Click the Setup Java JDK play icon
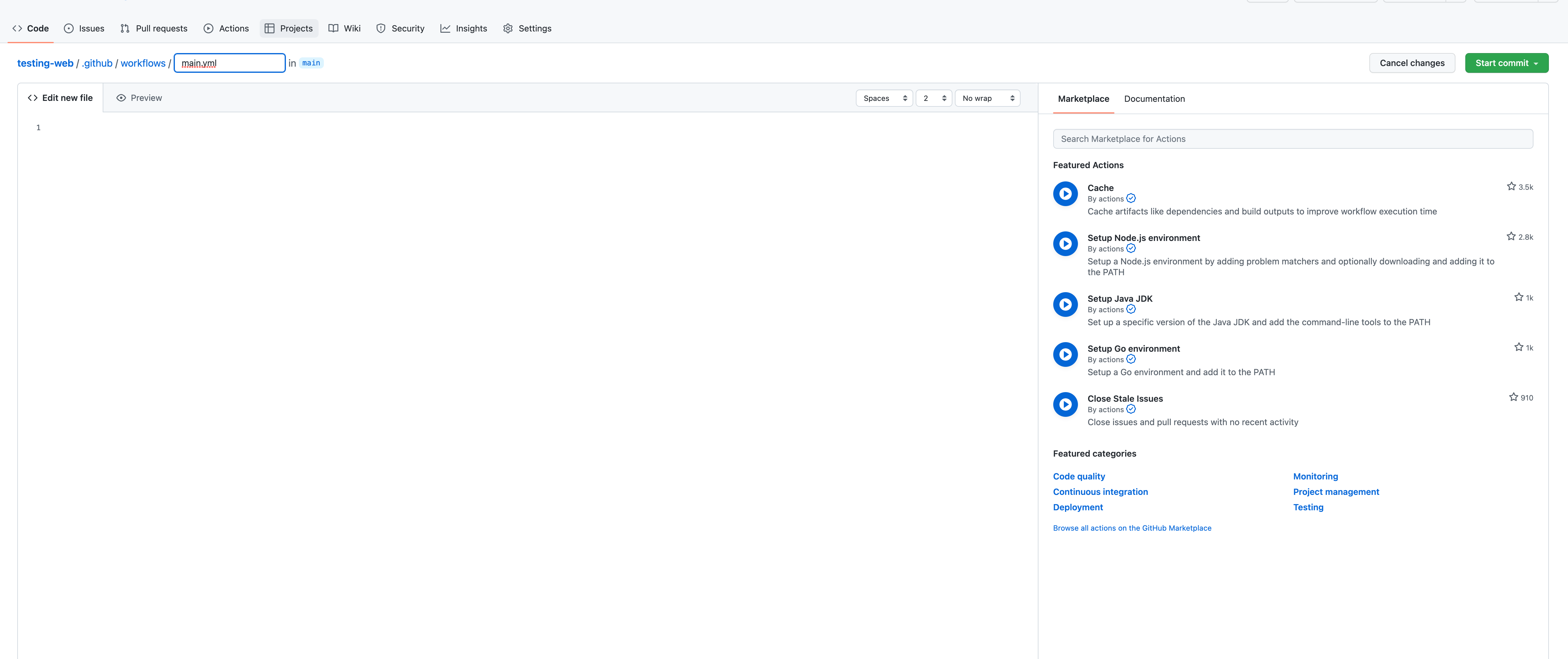This screenshot has width=1568, height=659. tap(1065, 305)
